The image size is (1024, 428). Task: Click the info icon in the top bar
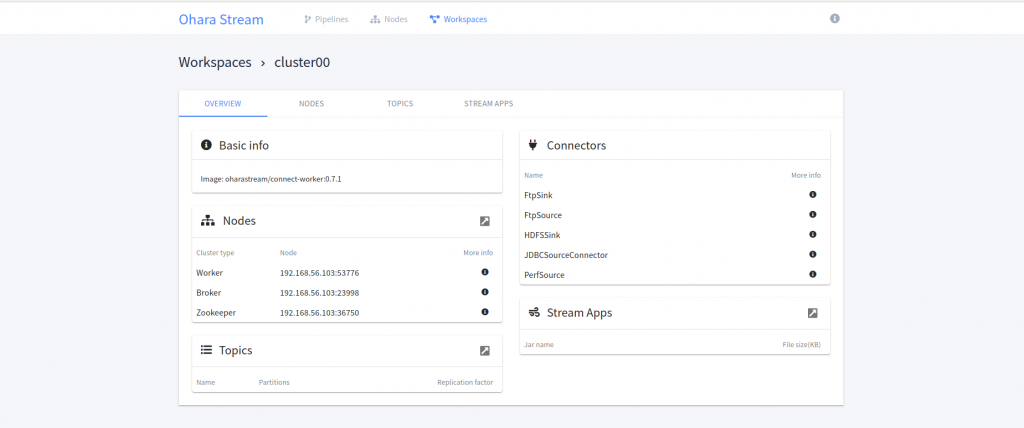coord(835,19)
